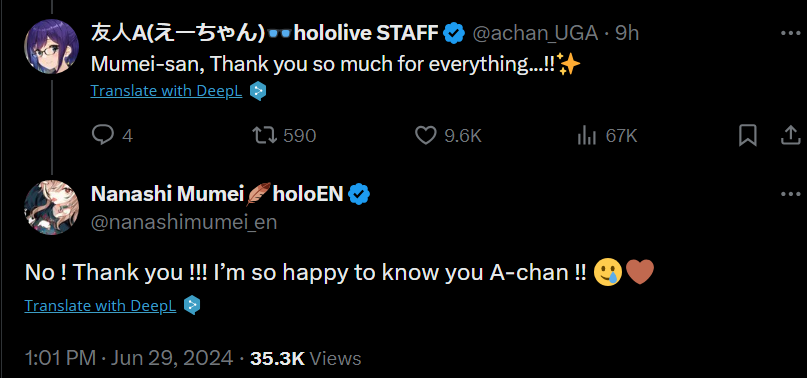Viewport: 807px width, 378px height.
Task: Click the reply icon on A-chan's tweet
Action: coord(102,135)
